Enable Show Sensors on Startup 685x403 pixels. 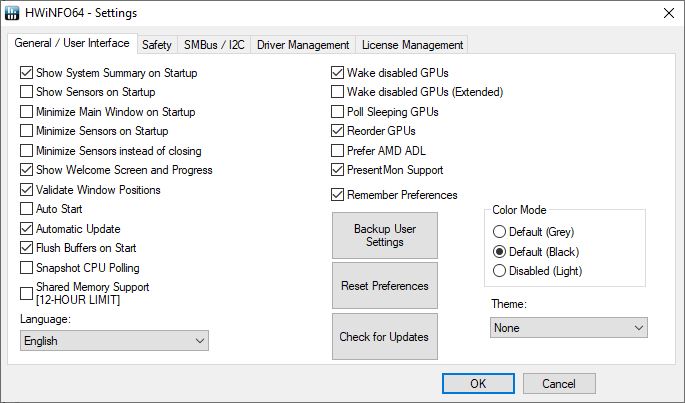[x=27, y=92]
